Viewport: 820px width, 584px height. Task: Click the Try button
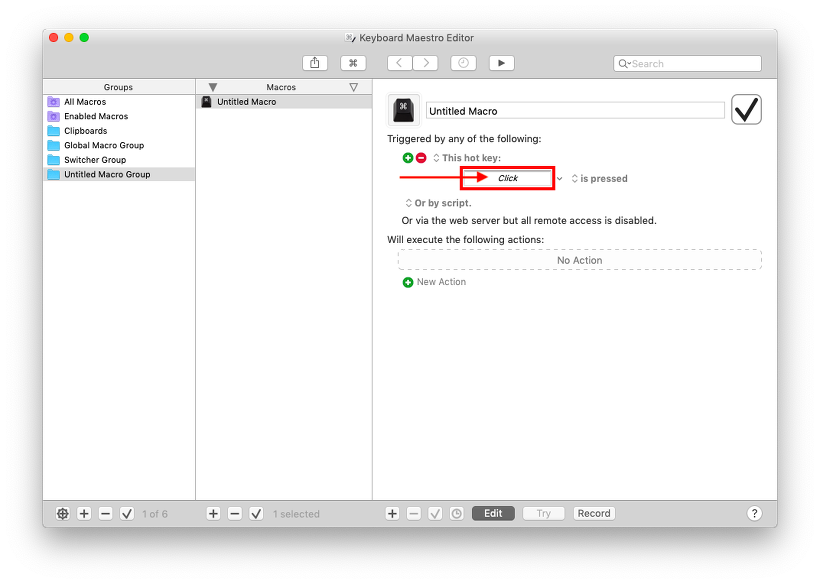[x=543, y=513]
